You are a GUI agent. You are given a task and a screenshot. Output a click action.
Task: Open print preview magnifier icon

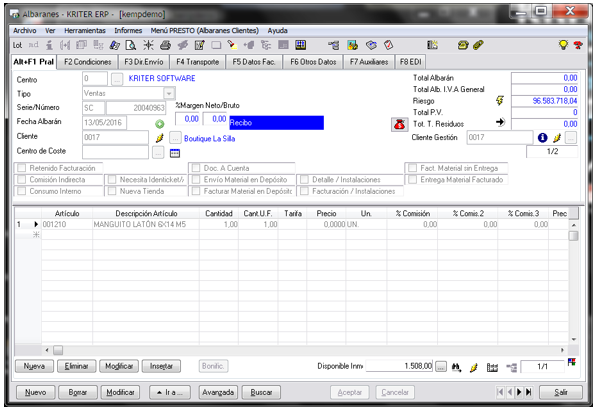point(131,45)
